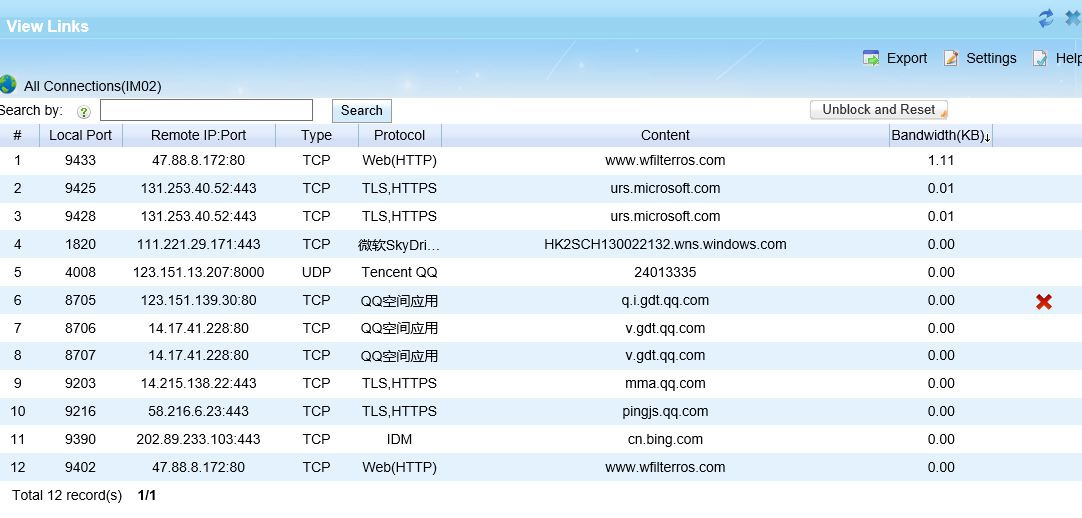
Task: Select www.wfilterros.com in row 1
Action: 665,161
